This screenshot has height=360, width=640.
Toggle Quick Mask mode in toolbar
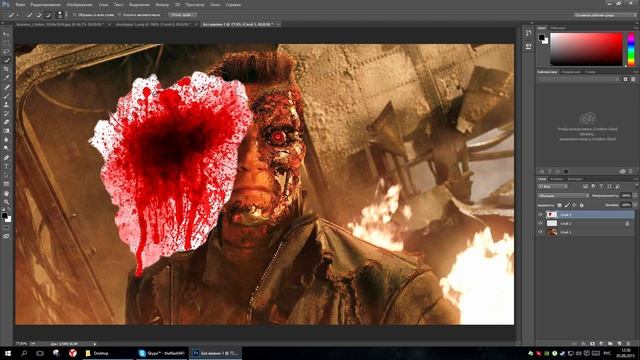[x=6, y=228]
